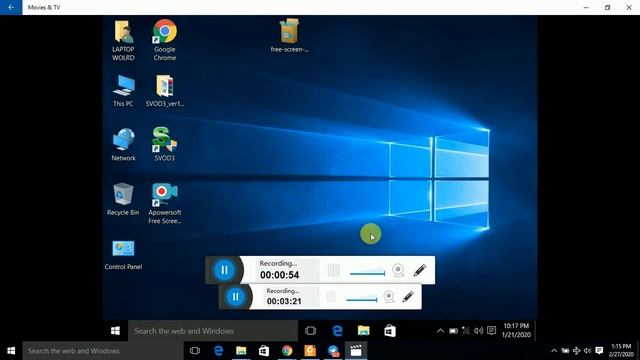This screenshot has width=640, height=360.
Task: Select Apowersoft Free Screen Recorder shortcut
Action: click(165, 203)
